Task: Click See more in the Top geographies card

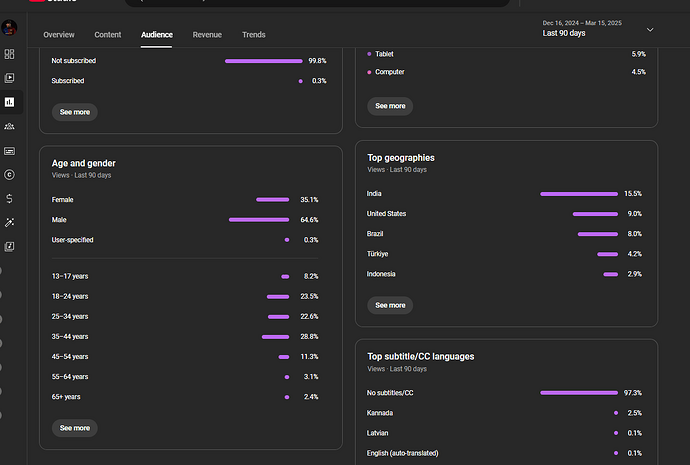Action: click(x=390, y=305)
